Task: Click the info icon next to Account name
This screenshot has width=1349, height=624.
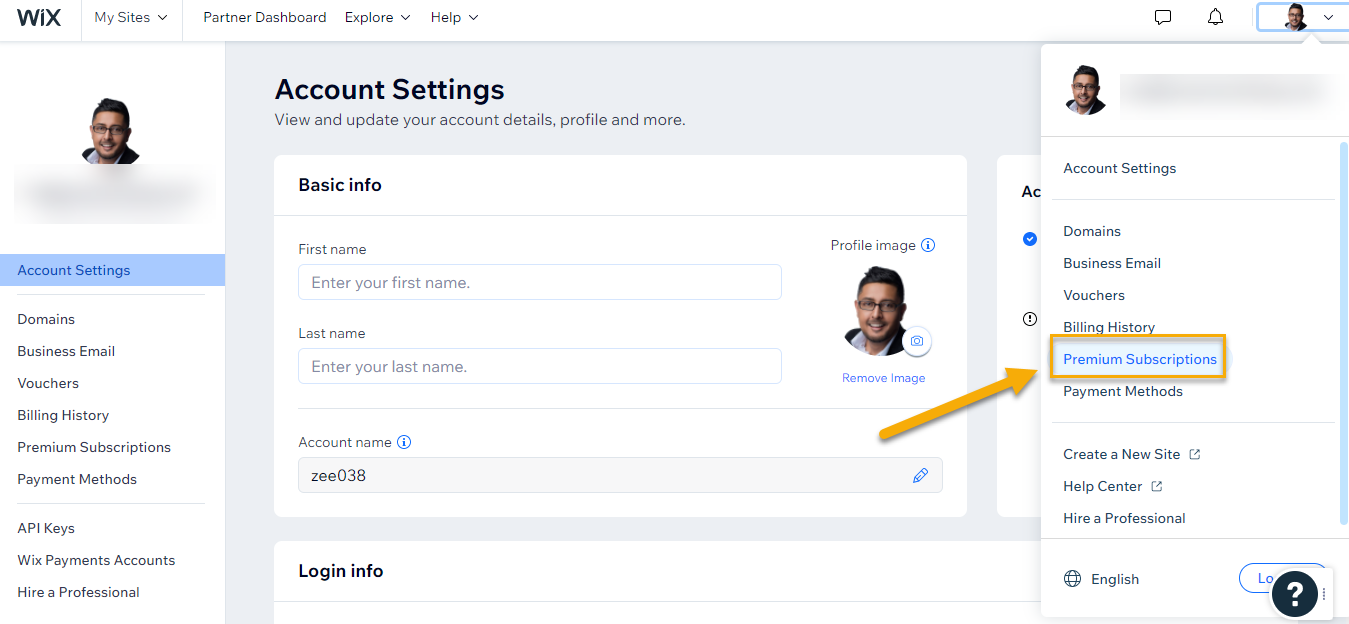Action: 404,441
